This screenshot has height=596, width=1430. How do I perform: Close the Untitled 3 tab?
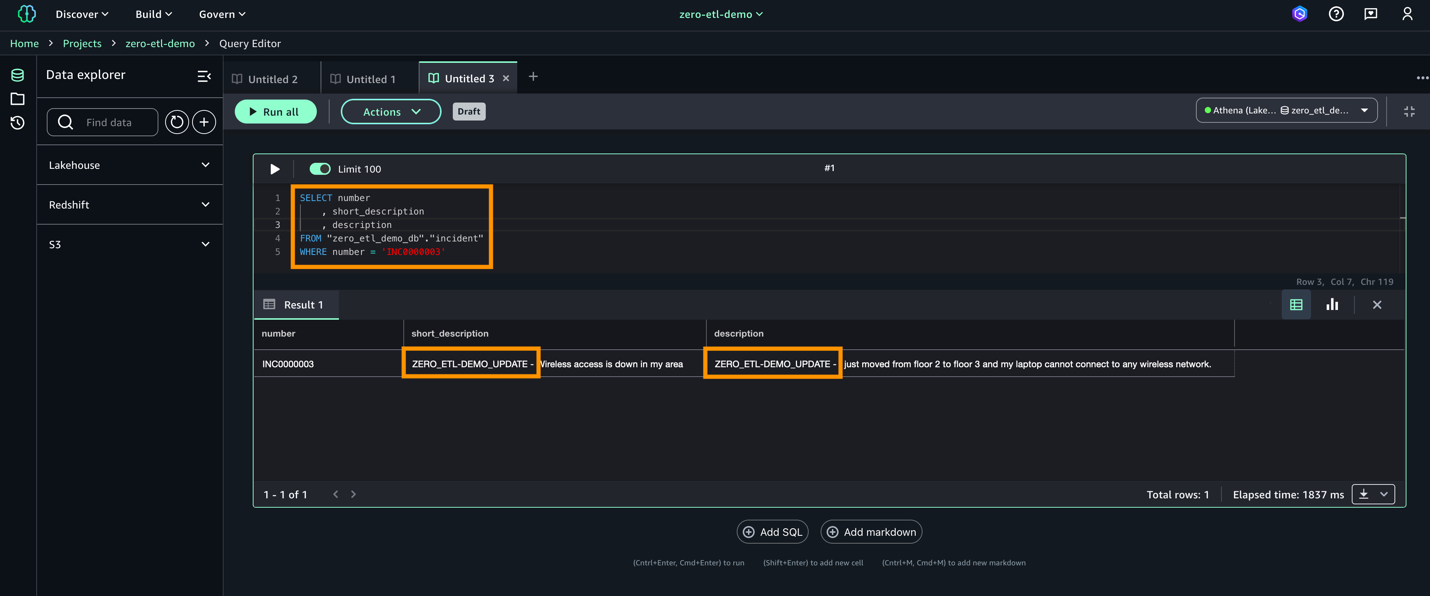coord(506,78)
